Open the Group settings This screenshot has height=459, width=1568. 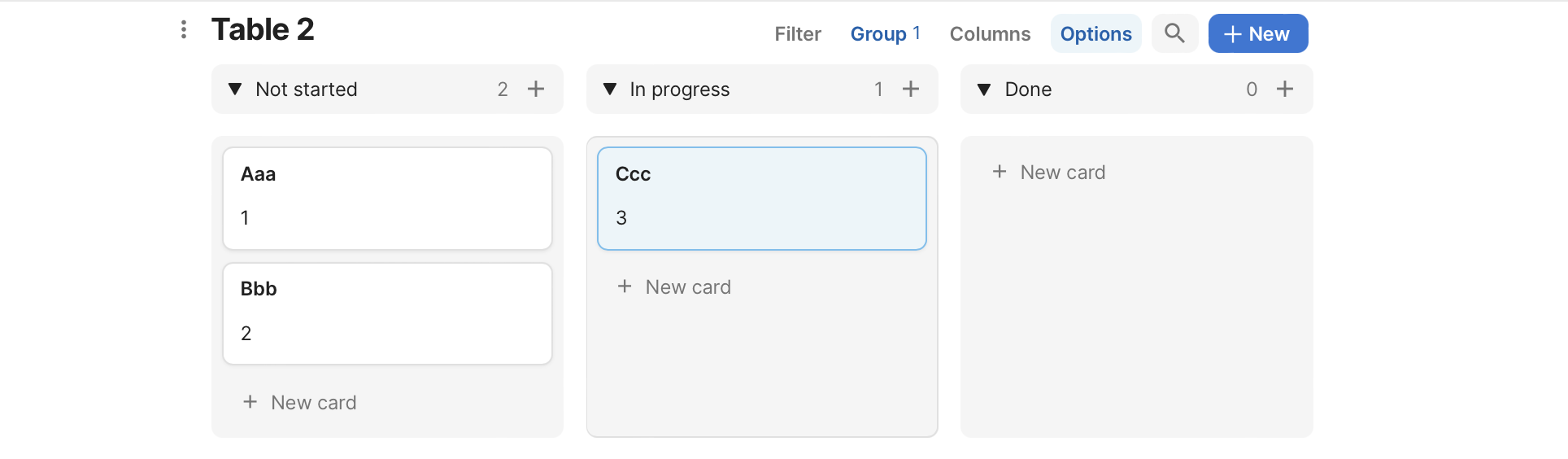(884, 34)
